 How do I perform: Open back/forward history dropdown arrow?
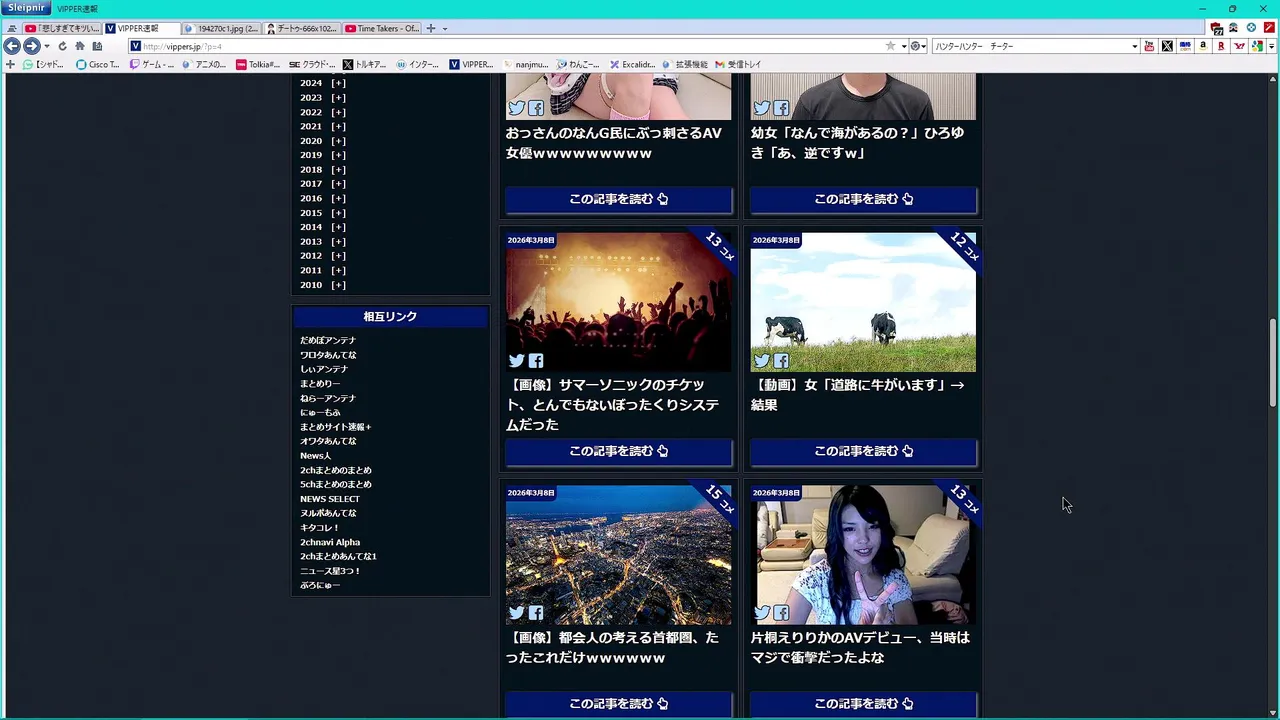[x=47, y=46]
